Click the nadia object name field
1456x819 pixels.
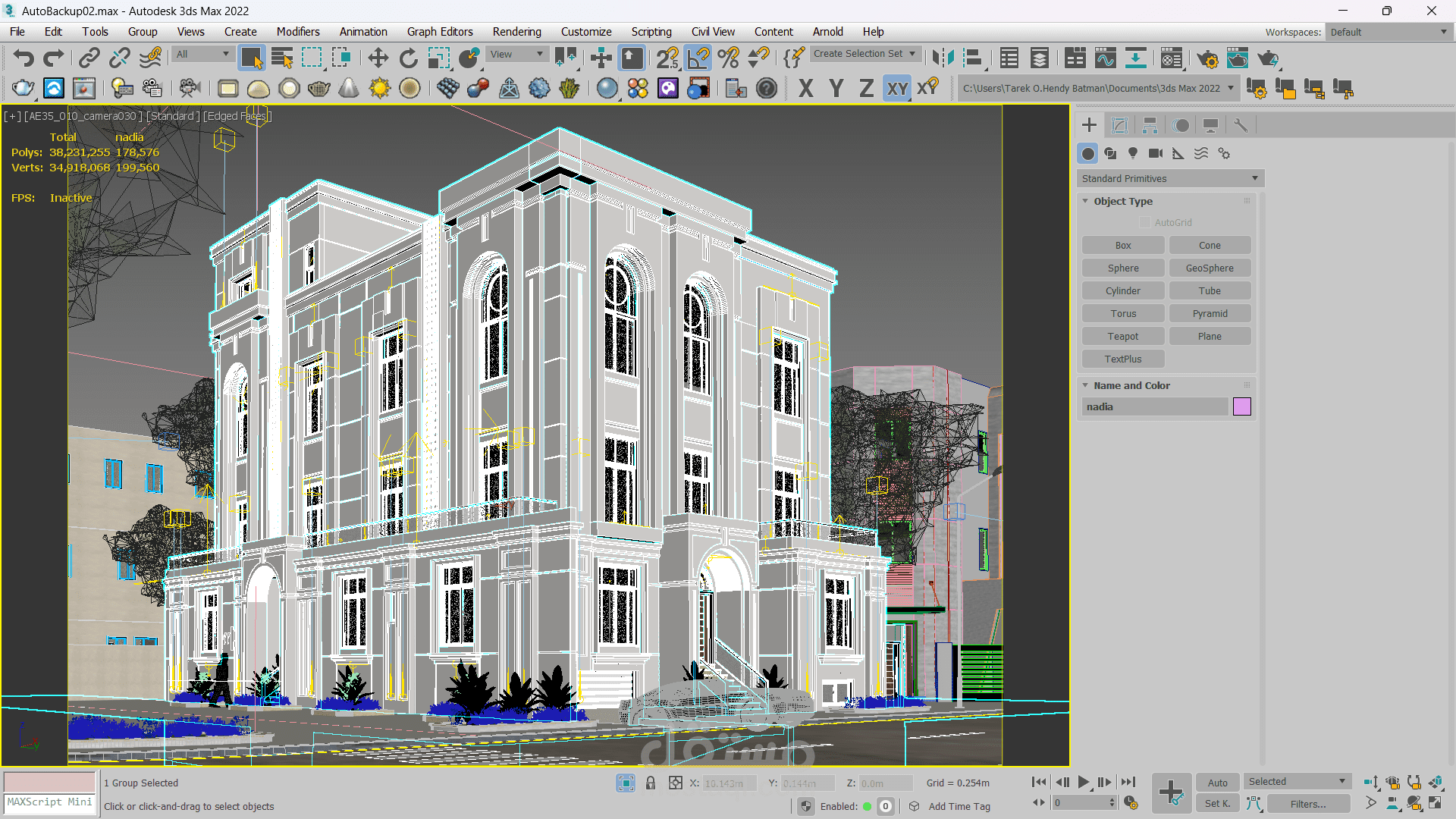[x=1153, y=406]
